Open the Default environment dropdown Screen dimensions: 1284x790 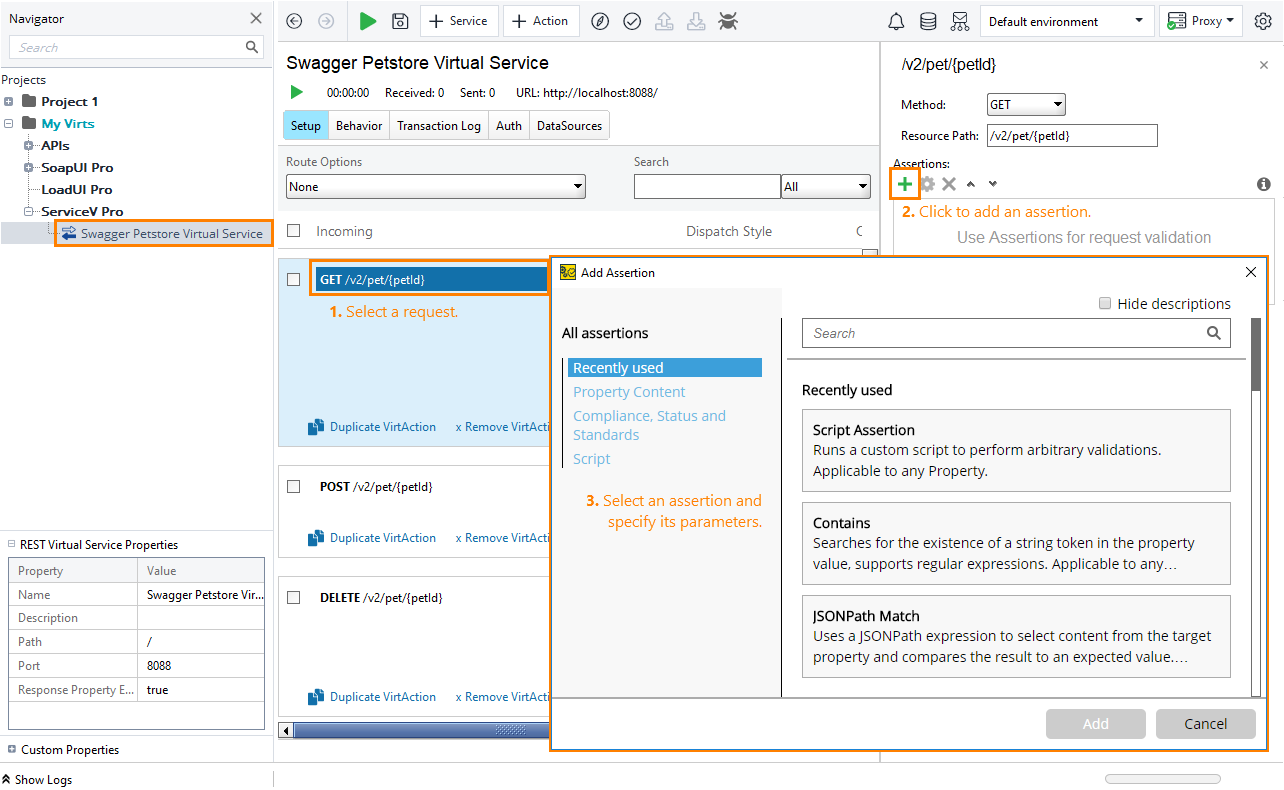pos(1065,21)
